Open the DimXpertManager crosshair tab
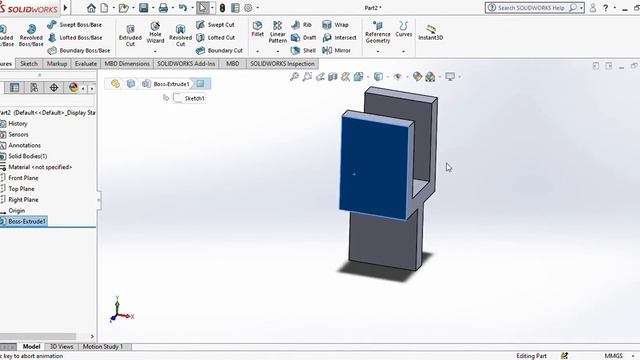 pyautogui.click(x=53, y=87)
